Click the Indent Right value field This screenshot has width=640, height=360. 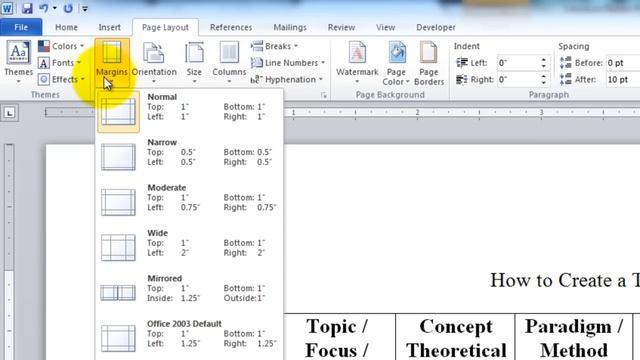[518, 80]
